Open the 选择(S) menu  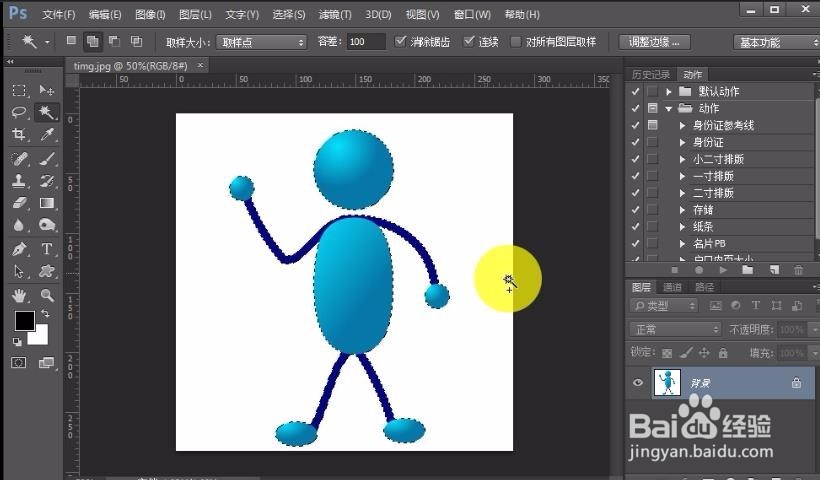pyautogui.click(x=289, y=15)
